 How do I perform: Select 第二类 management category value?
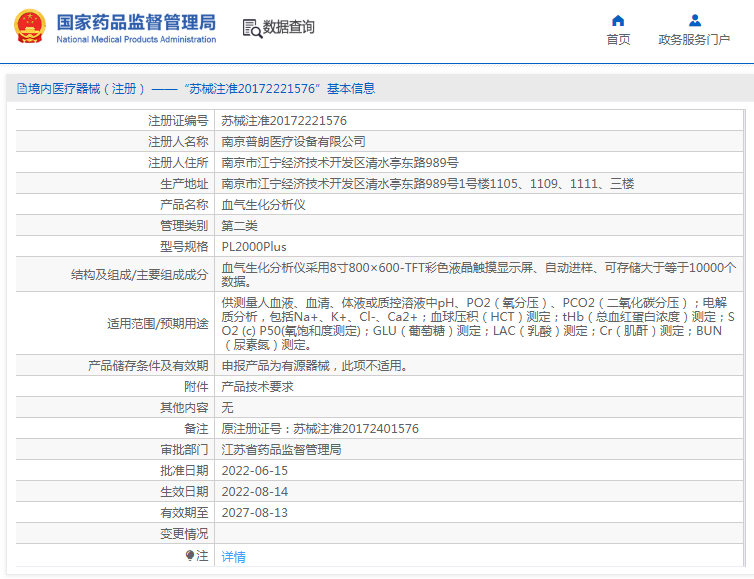tap(239, 226)
